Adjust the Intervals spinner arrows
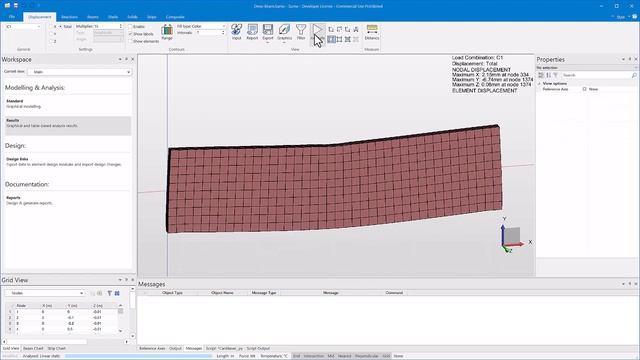Viewport: 640px width, 360px height. click(223, 33)
